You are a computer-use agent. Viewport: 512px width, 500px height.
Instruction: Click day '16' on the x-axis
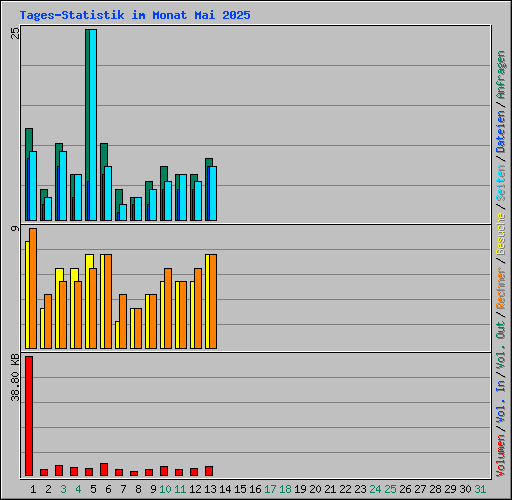(x=255, y=489)
